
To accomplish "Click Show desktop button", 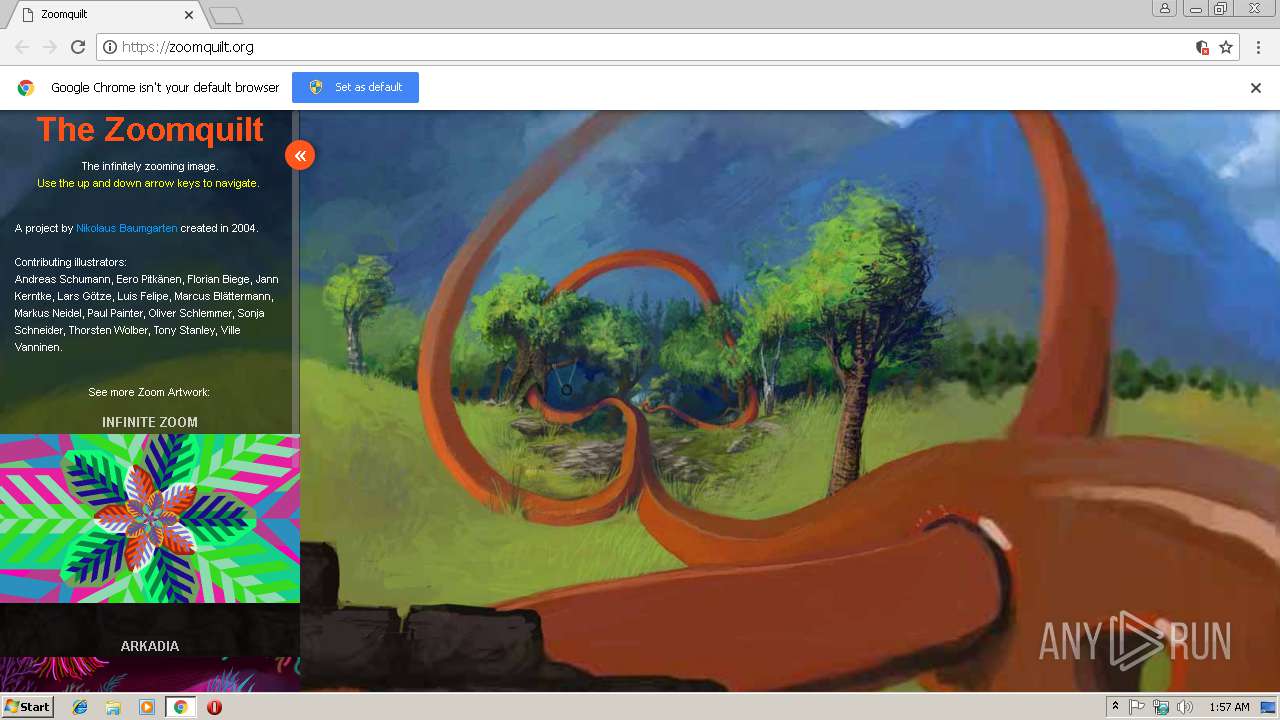I will [x=1269, y=707].
